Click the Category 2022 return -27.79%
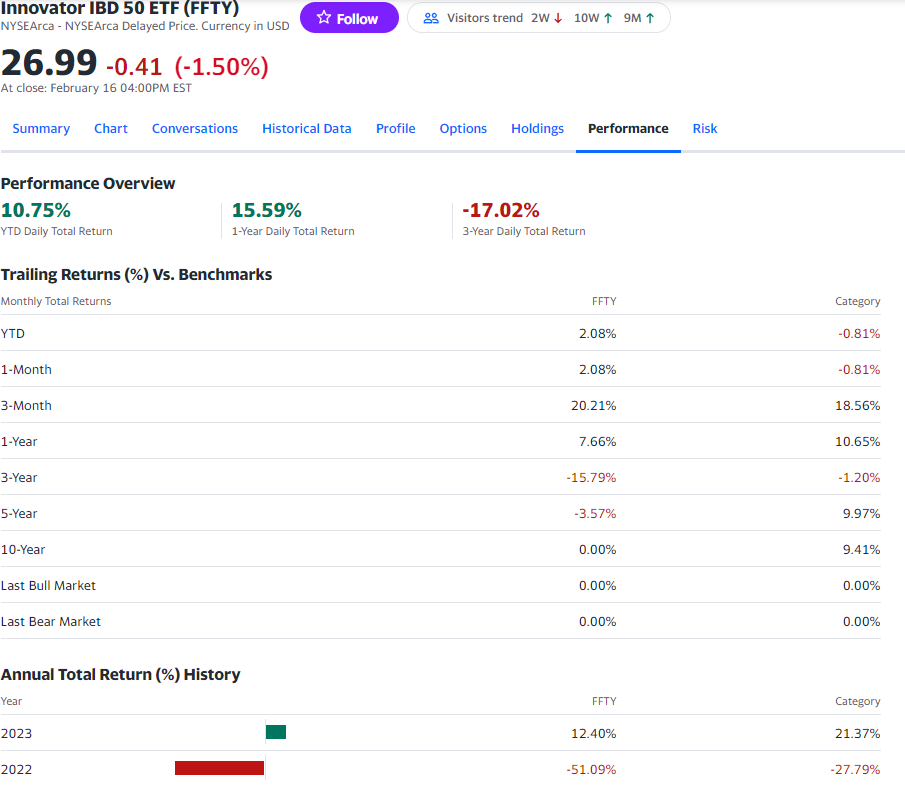 pyautogui.click(x=855, y=769)
